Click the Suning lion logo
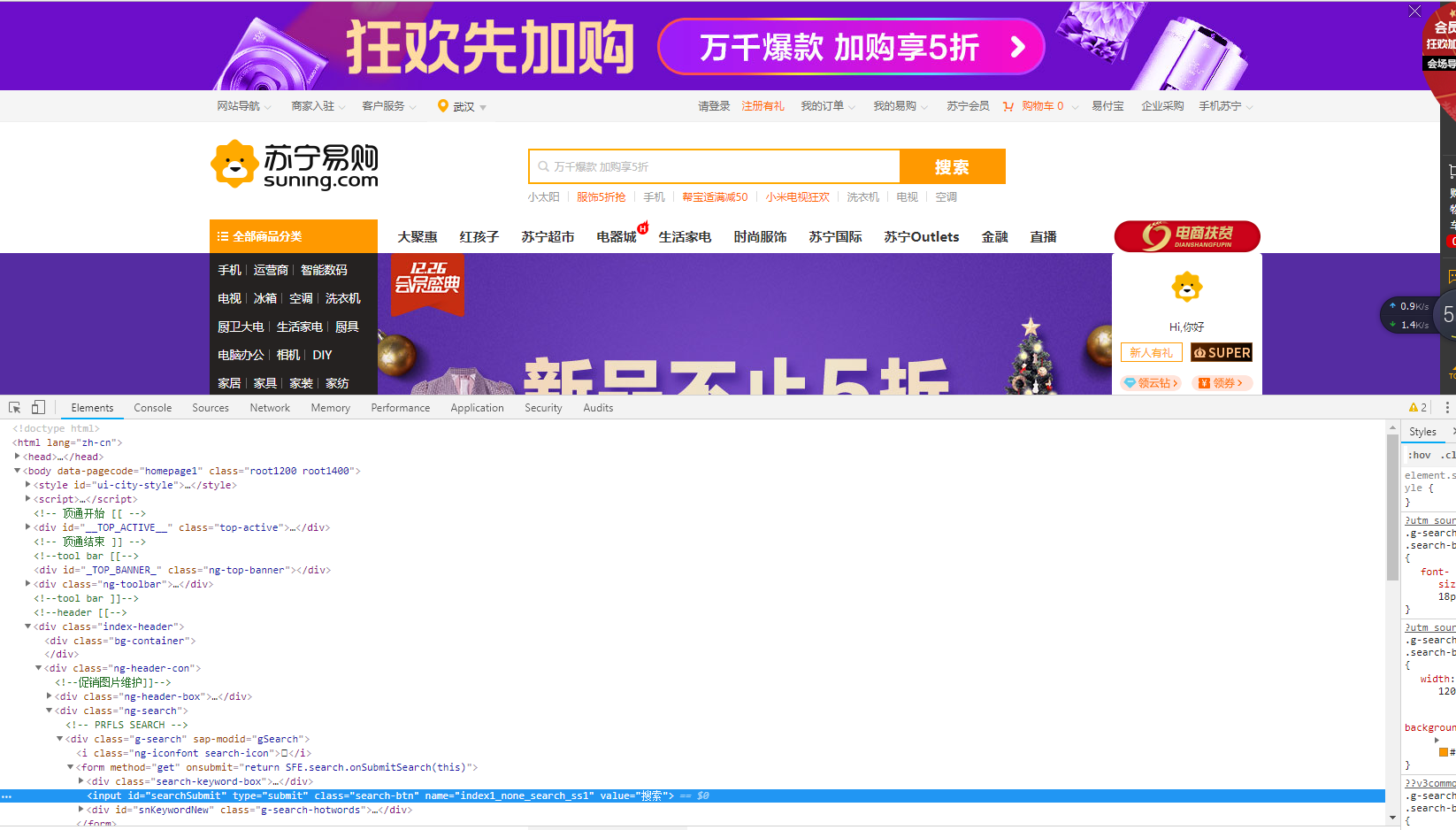This screenshot has height=830, width=1456. pos(234,164)
